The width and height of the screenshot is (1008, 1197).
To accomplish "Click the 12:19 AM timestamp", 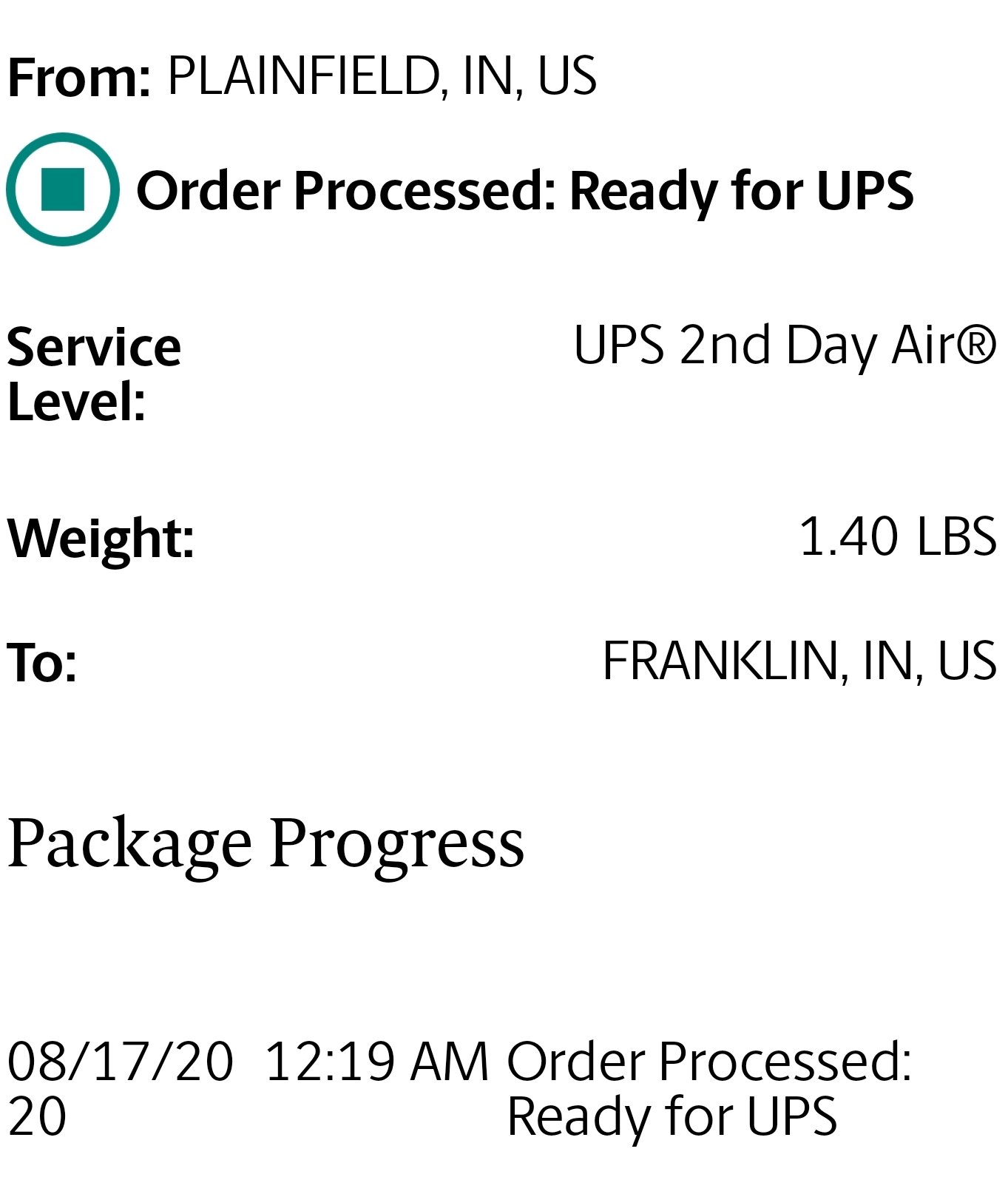I will pyautogui.click(x=377, y=1062).
